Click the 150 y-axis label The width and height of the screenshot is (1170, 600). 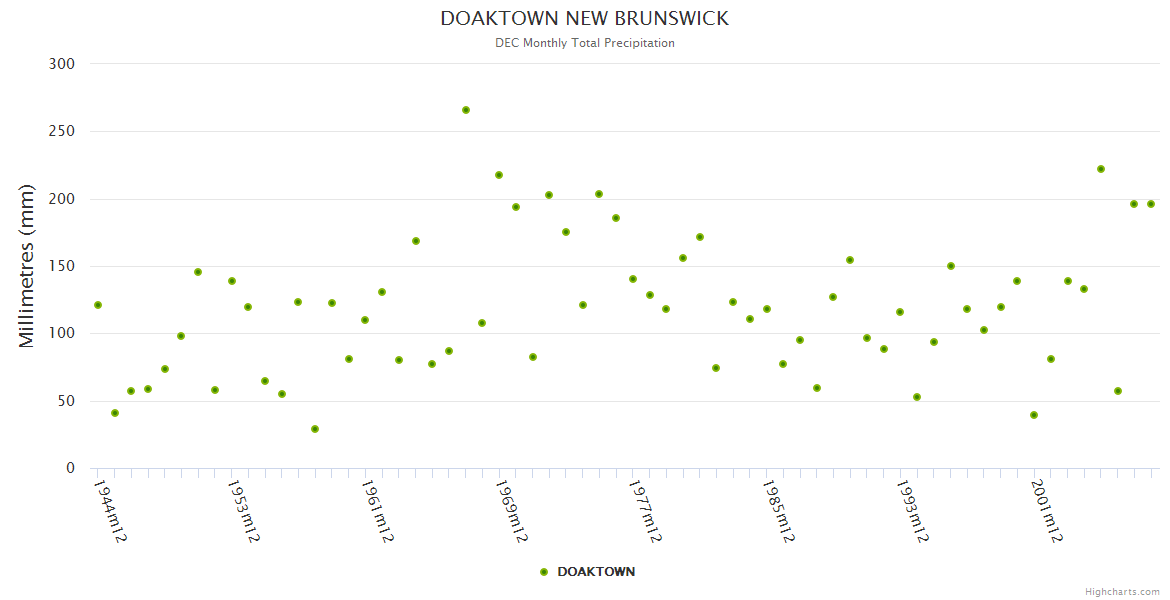62,266
